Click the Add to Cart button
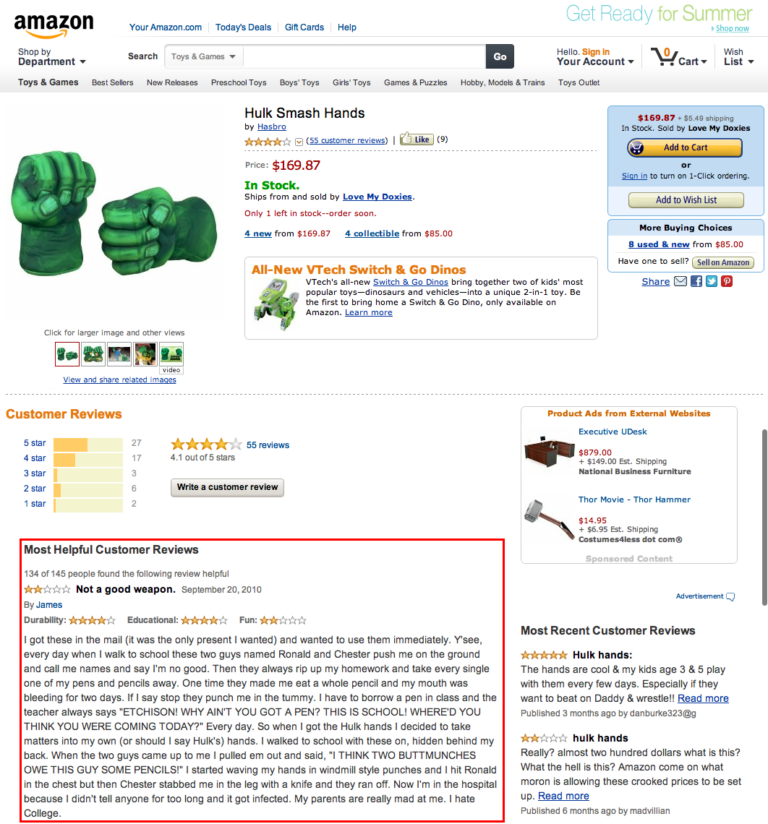 coord(685,148)
